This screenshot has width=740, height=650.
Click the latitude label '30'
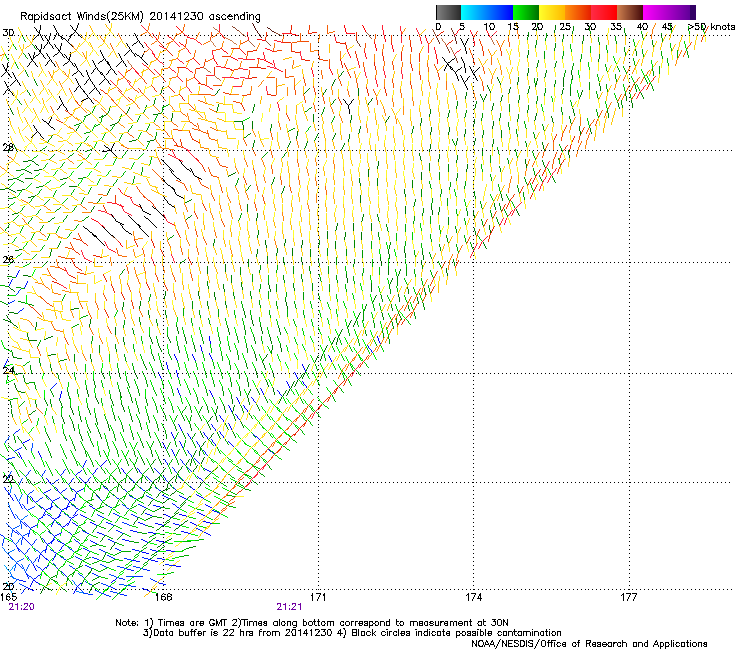click(x=8, y=33)
